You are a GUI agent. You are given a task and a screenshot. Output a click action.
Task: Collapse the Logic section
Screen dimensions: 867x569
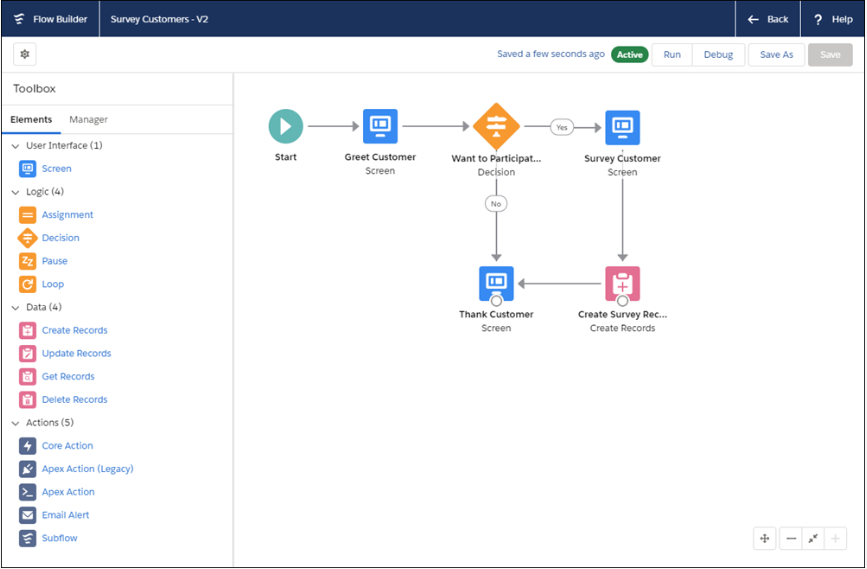(x=15, y=192)
